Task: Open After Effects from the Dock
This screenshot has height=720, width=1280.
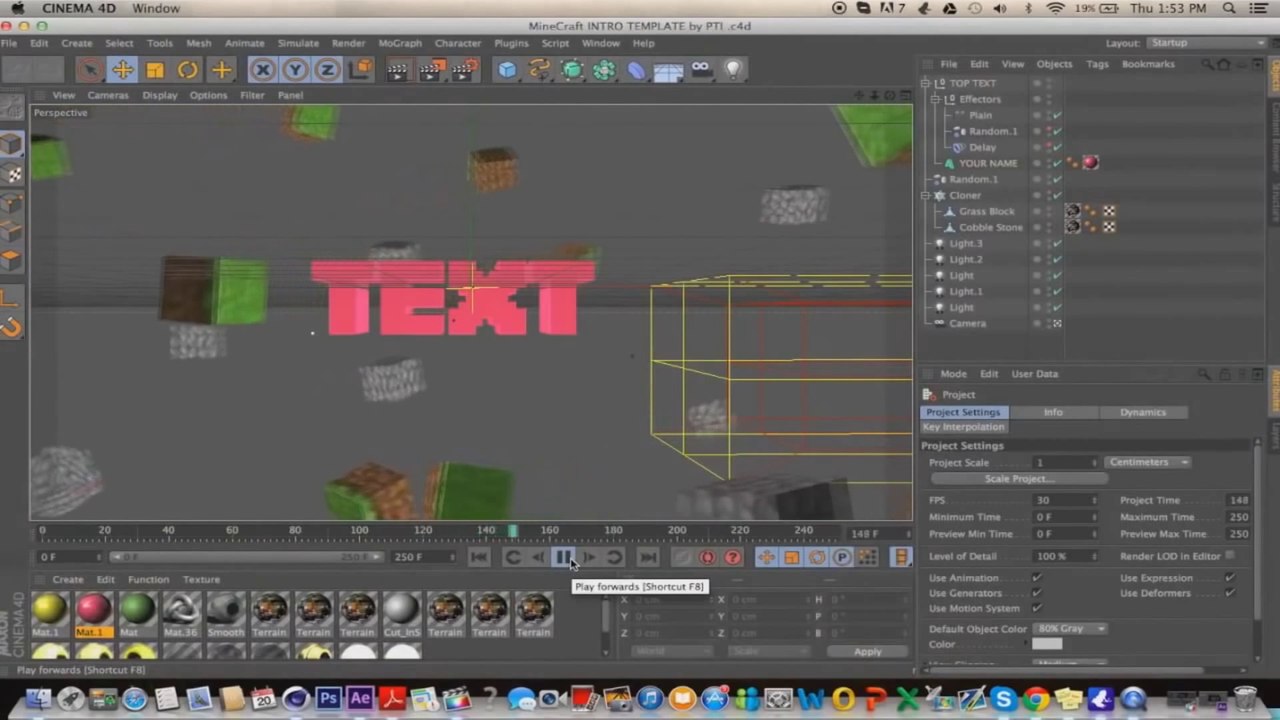Action: [x=360, y=699]
